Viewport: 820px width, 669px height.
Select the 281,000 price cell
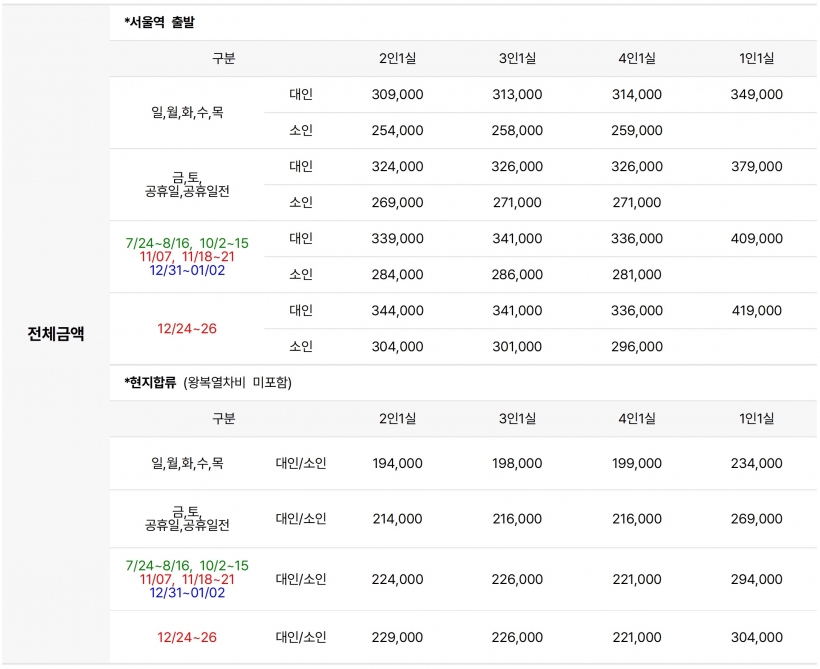point(636,275)
